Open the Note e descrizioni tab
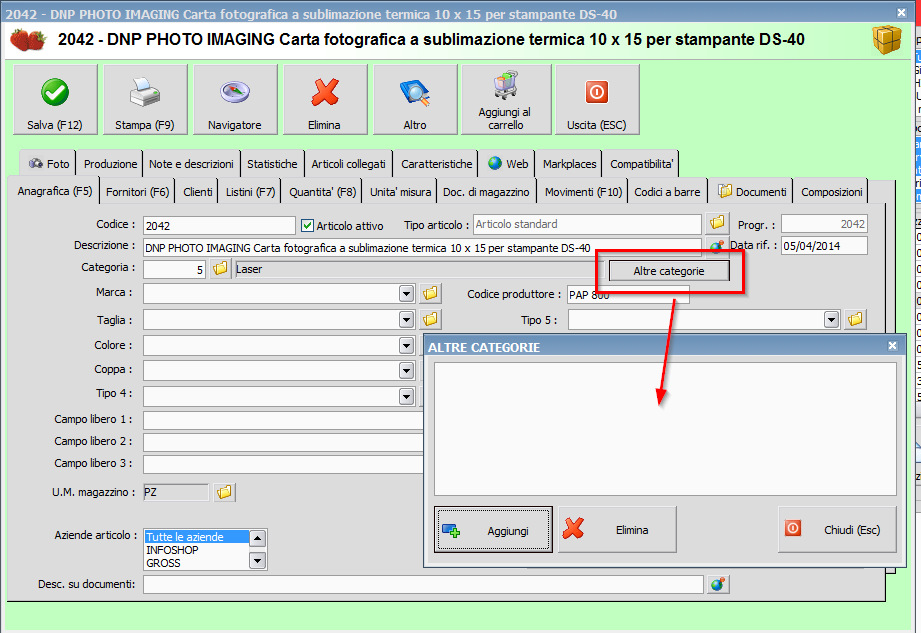 point(191,164)
